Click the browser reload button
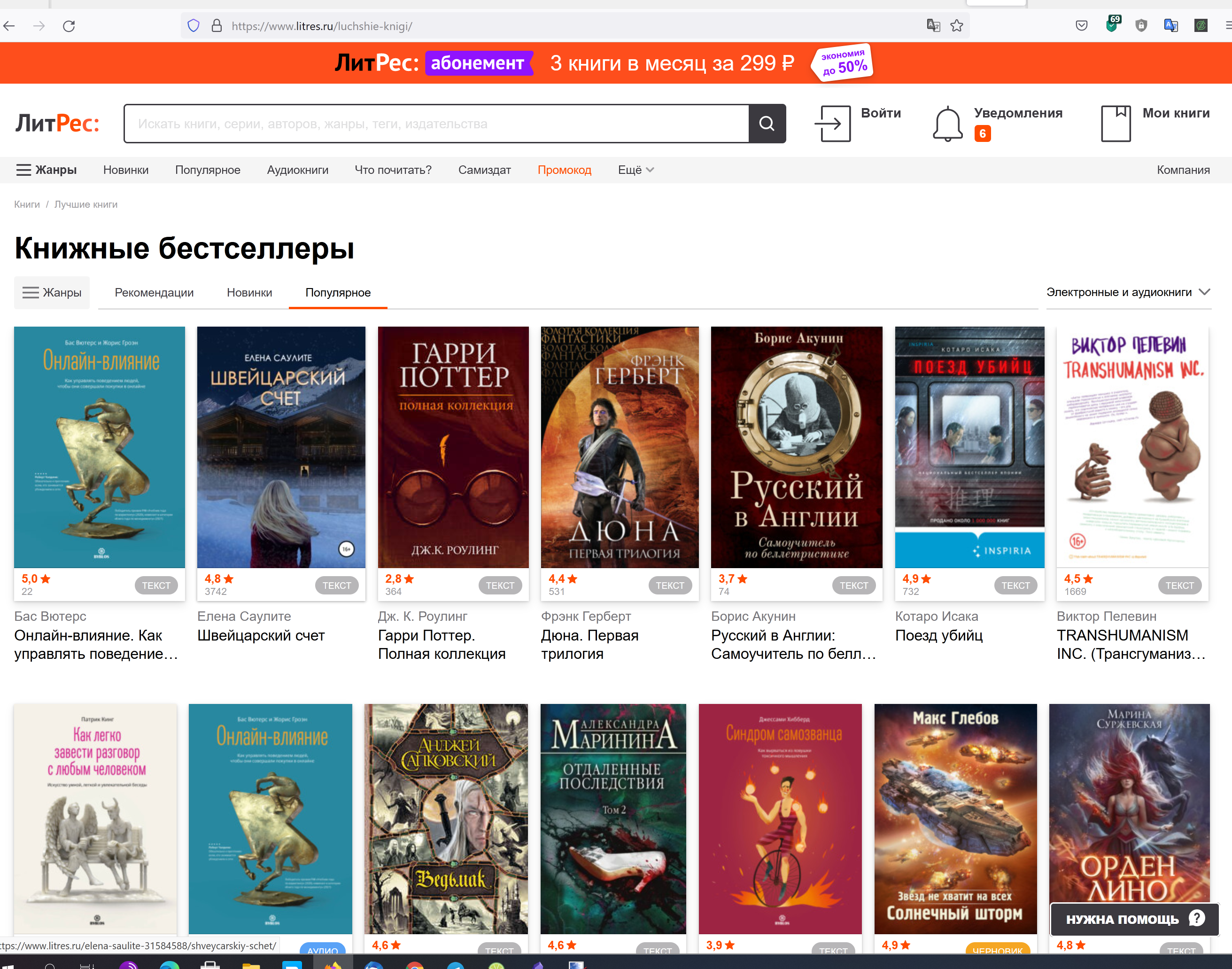This screenshot has width=1232, height=969. pos(69,25)
